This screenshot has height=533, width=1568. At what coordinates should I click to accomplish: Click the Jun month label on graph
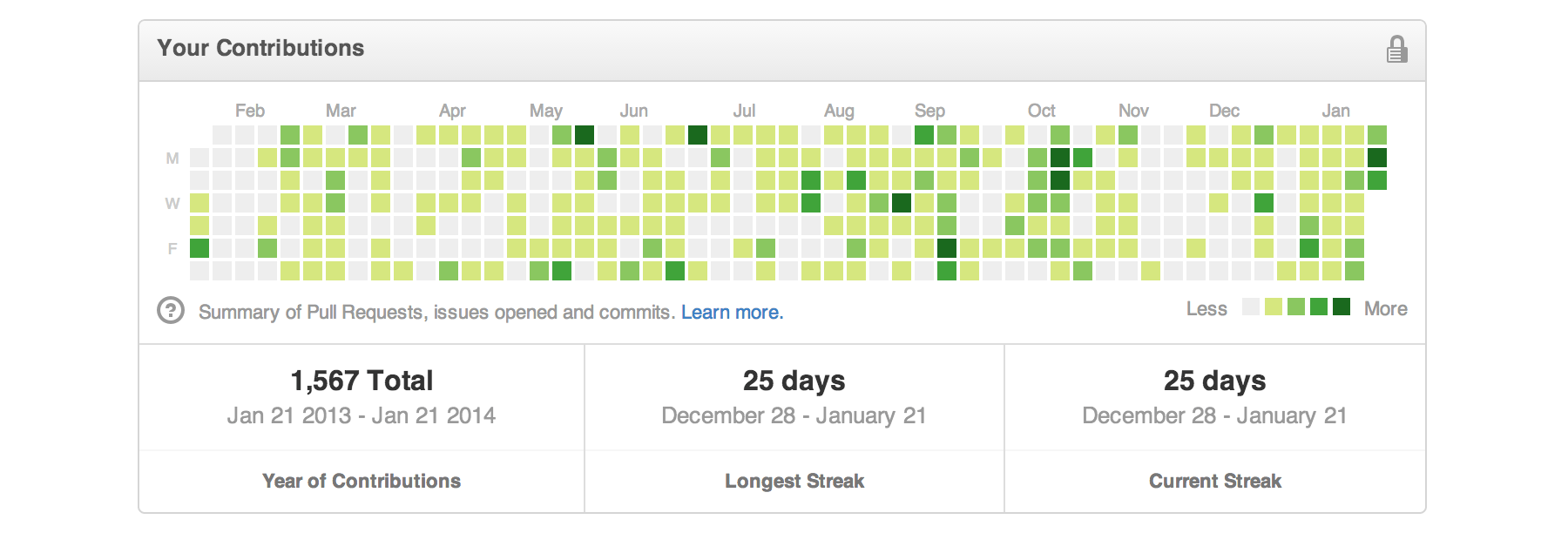634,111
